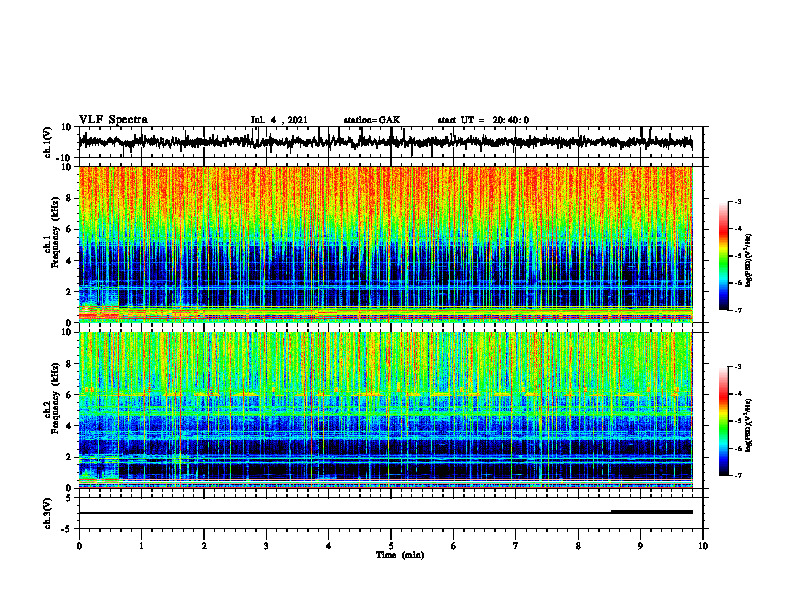Click the "6" kHz tick on ch.1 axis
792x612 pixels.
pyautogui.click(x=70, y=229)
